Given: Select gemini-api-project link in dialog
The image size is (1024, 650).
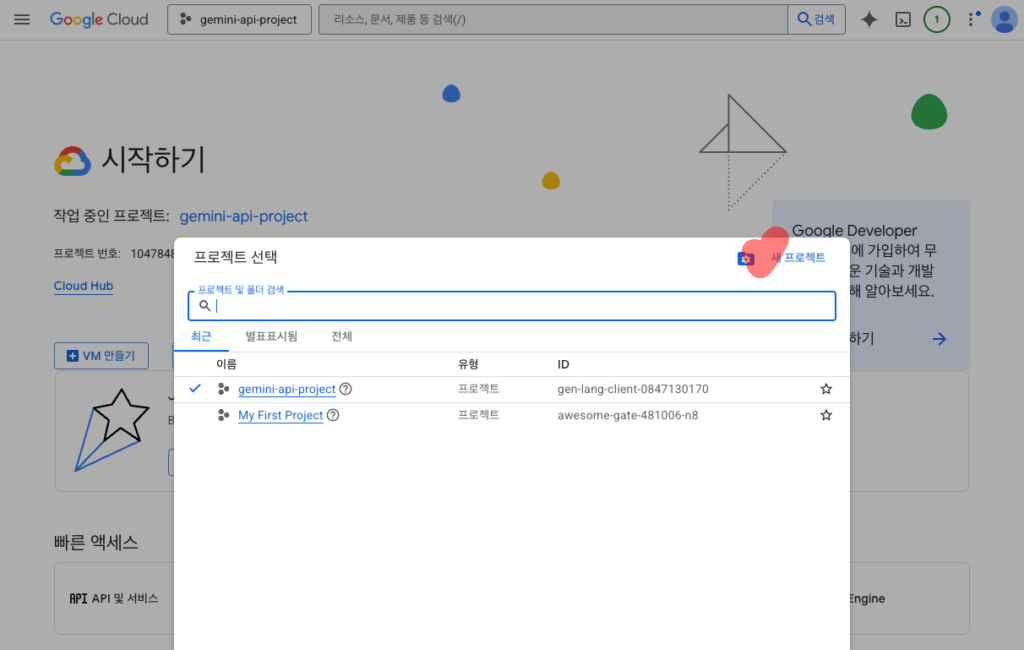Looking at the screenshot, I should pyautogui.click(x=286, y=389).
